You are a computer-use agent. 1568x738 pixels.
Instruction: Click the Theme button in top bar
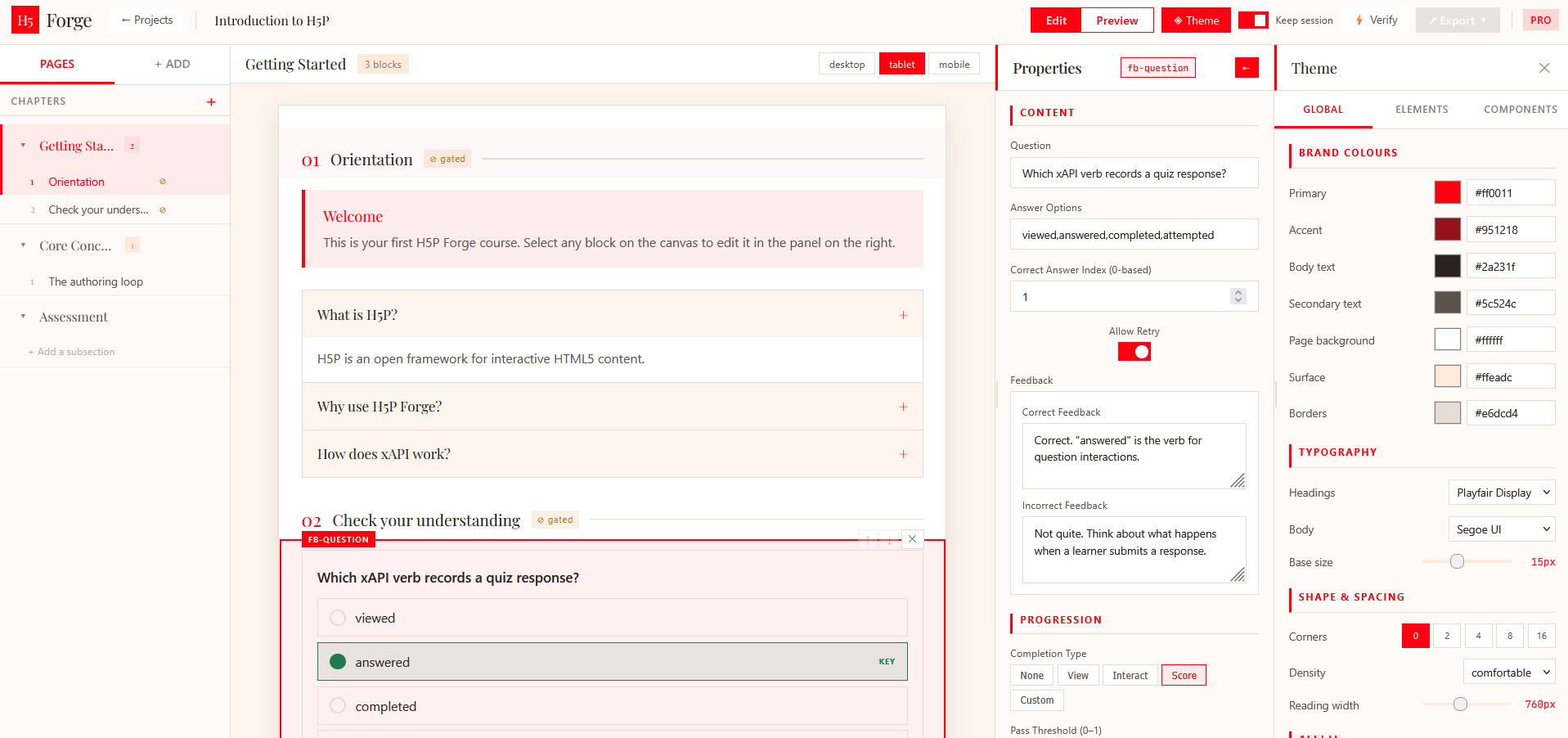pyautogui.click(x=1197, y=20)
